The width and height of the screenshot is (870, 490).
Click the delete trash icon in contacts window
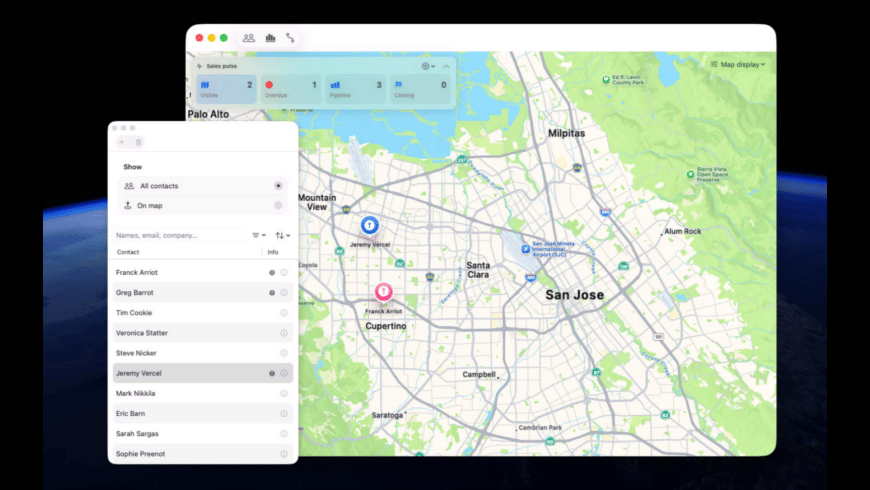138,142
